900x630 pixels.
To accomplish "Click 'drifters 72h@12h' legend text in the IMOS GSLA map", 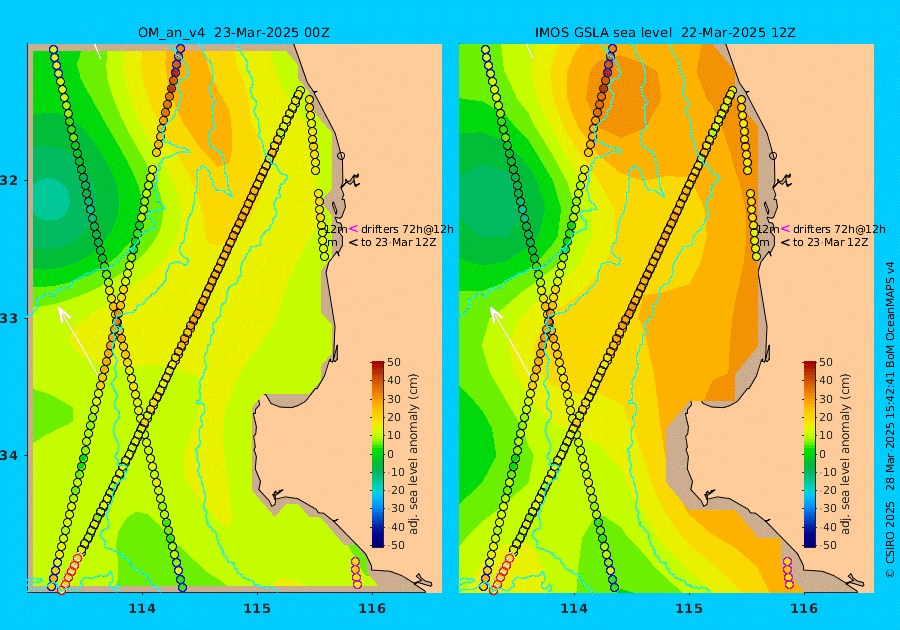I will 839,229.
